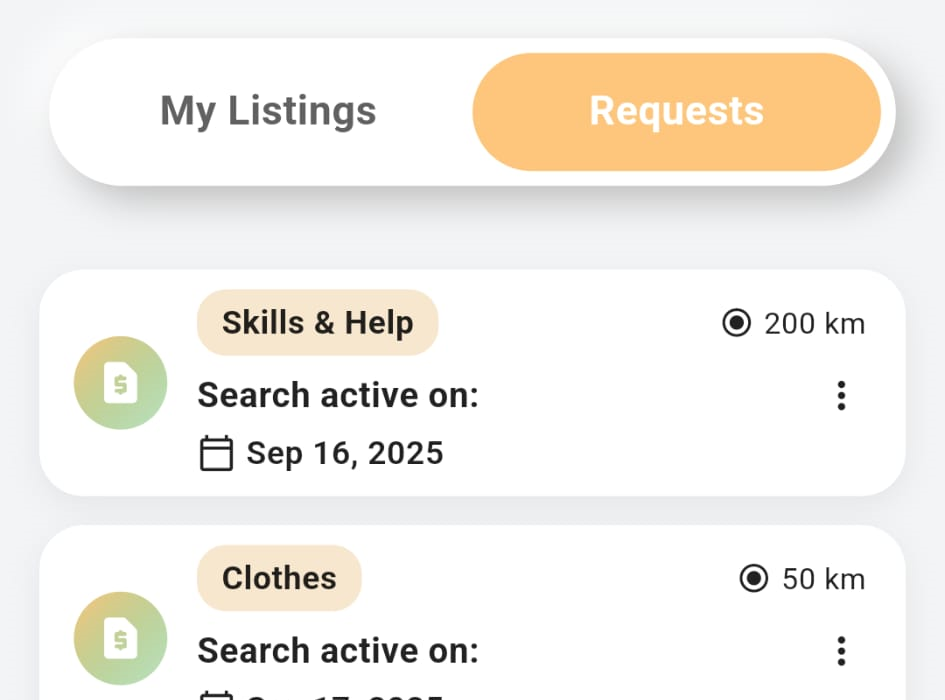Click the money icon on Clothes card
Image resolution: width=945 pixels, height=700 pixels.
120,638
